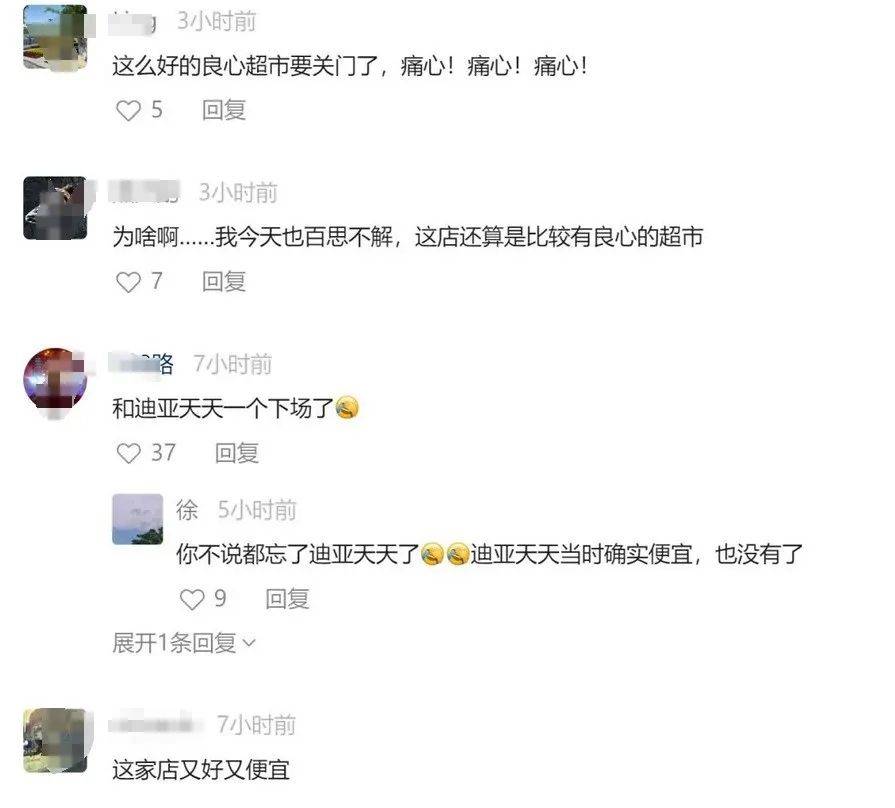This screenshot has width=895, height=808.
Task: Click the comment text 这家店又好又便宜
Action: click(201, 770)
